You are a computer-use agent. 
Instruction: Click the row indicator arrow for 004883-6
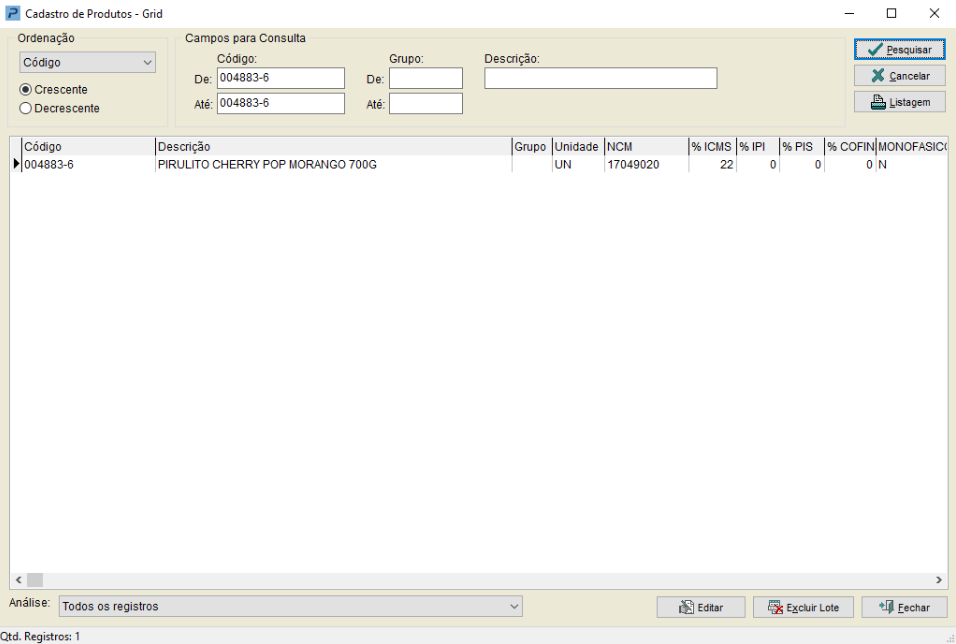[x=16, y=164]
